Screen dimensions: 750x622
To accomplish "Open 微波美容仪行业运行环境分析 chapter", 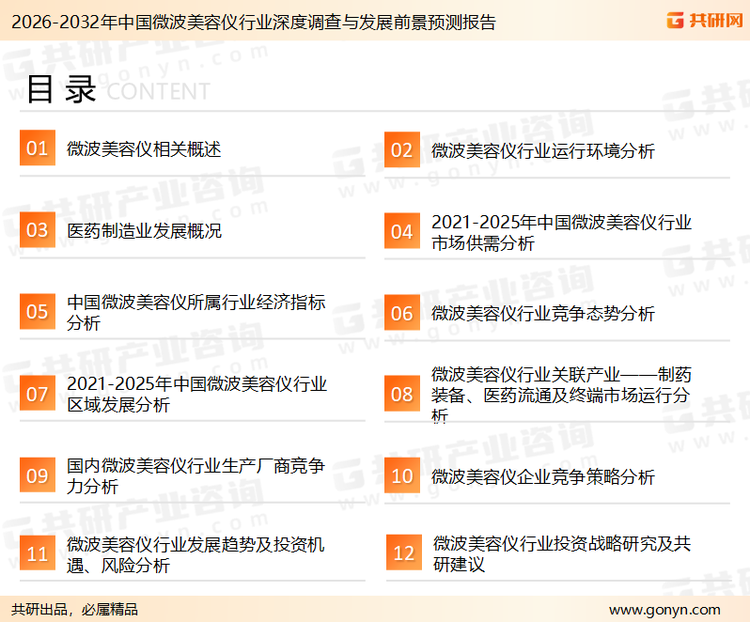I will 543,151.
